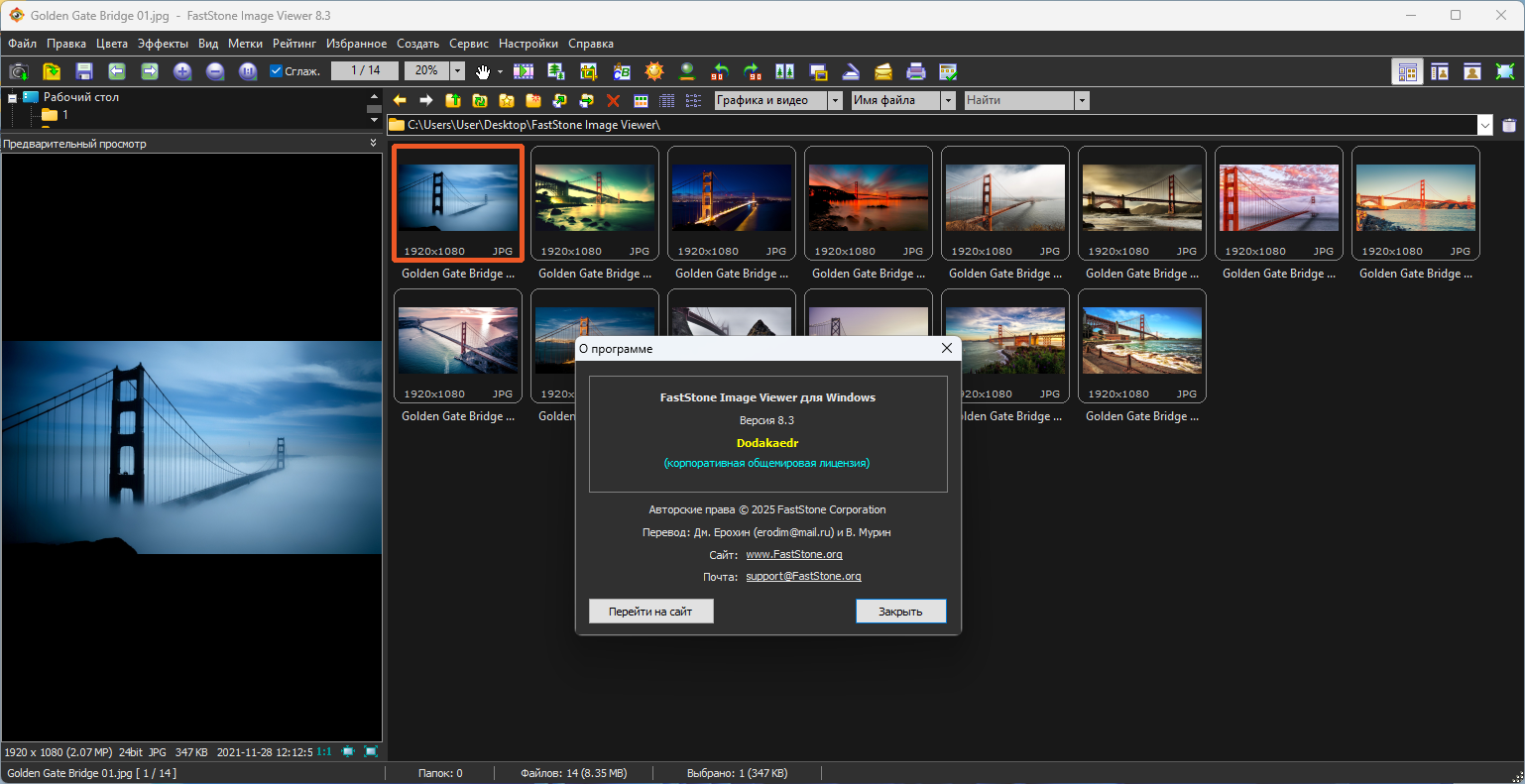
Task: Click the print icon in toolbar
Action: coord(916,71)
